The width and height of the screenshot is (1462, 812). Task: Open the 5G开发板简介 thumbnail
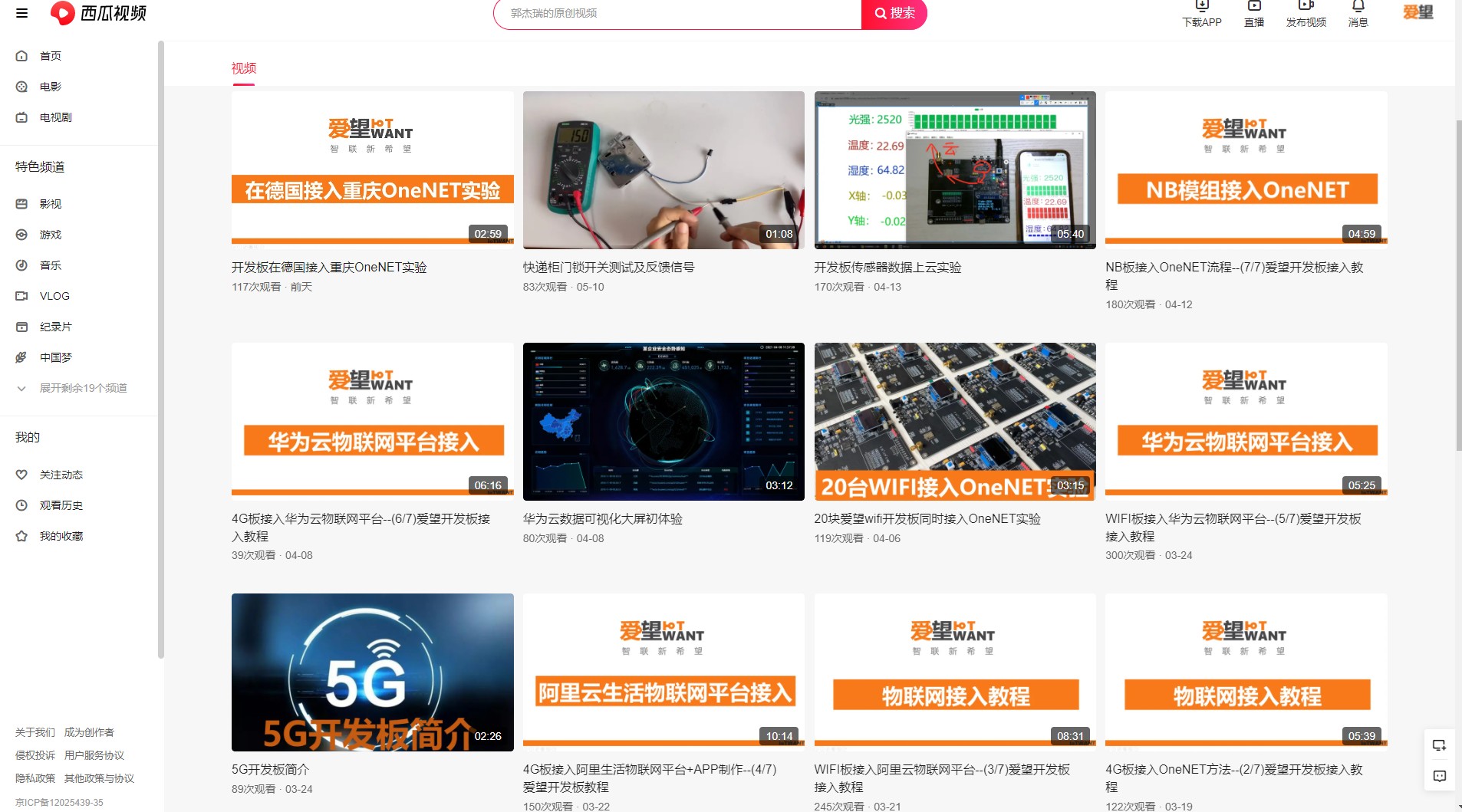(373, 672)
